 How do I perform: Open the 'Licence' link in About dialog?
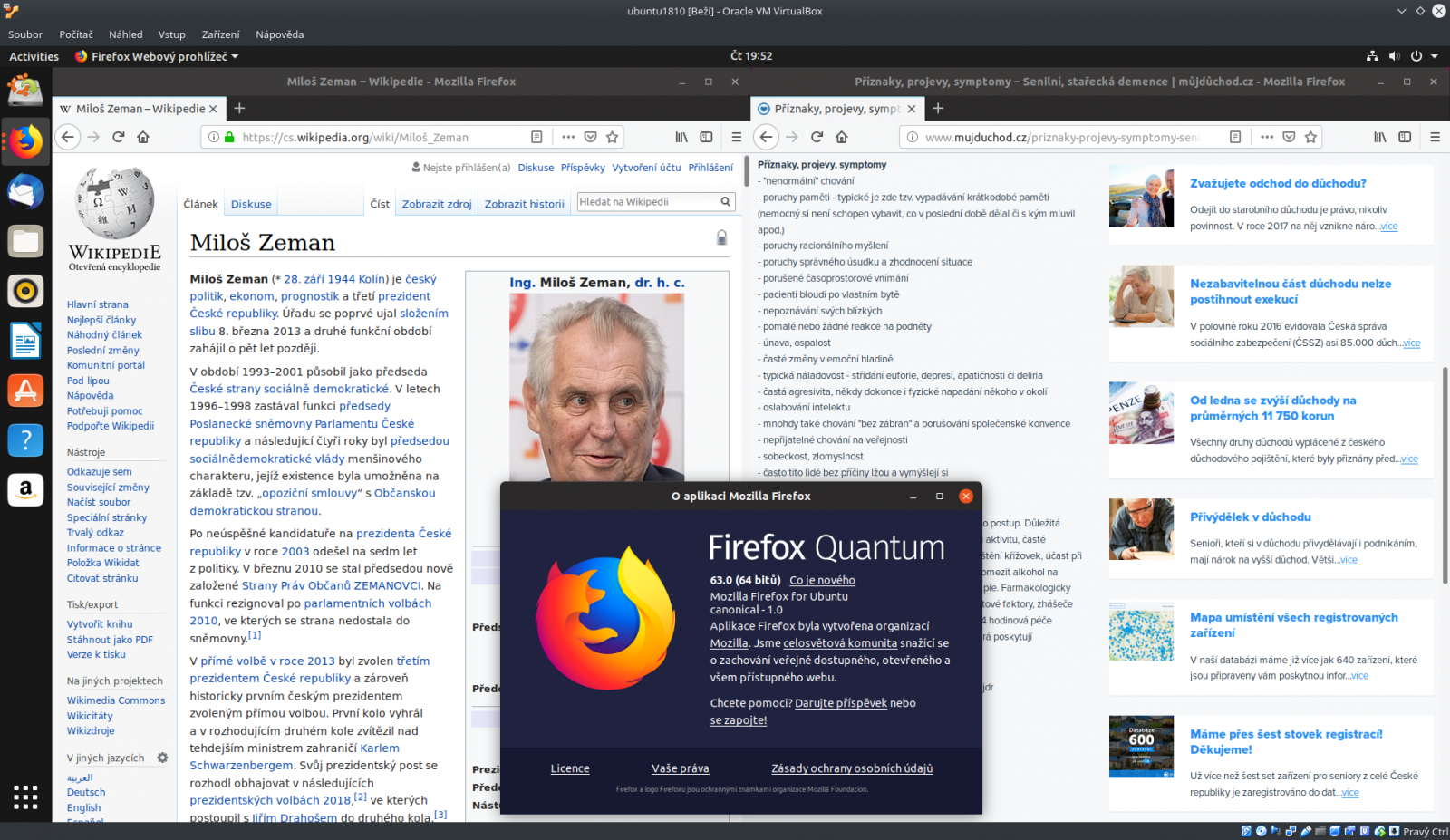pyautogui.click(x=570, y=768)
